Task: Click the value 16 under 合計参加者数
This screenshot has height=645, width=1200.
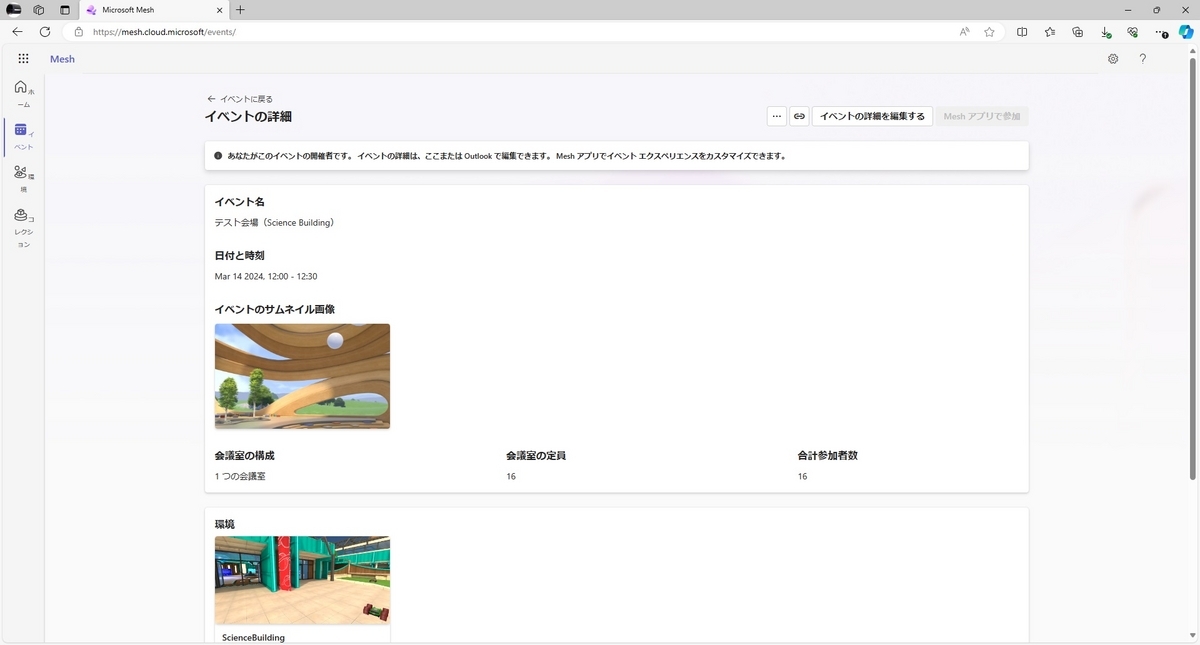Action: (x=802, y=476)
